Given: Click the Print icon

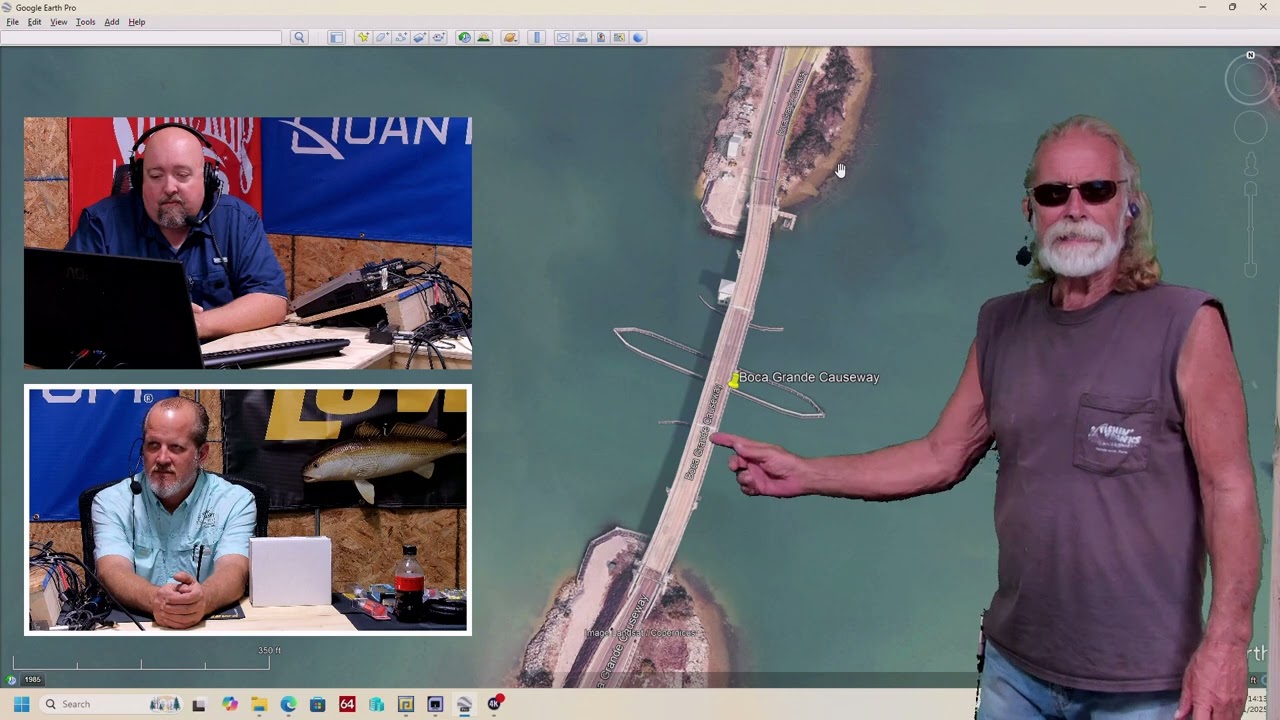Looking at the screenshot, I should [x=582, y=37].
